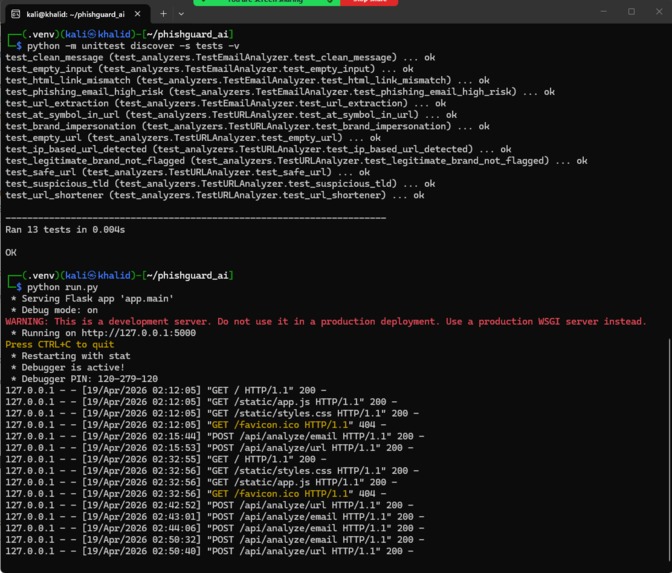Click the test_legitimate_brand_not_flagged result line

tap(296, 161)
